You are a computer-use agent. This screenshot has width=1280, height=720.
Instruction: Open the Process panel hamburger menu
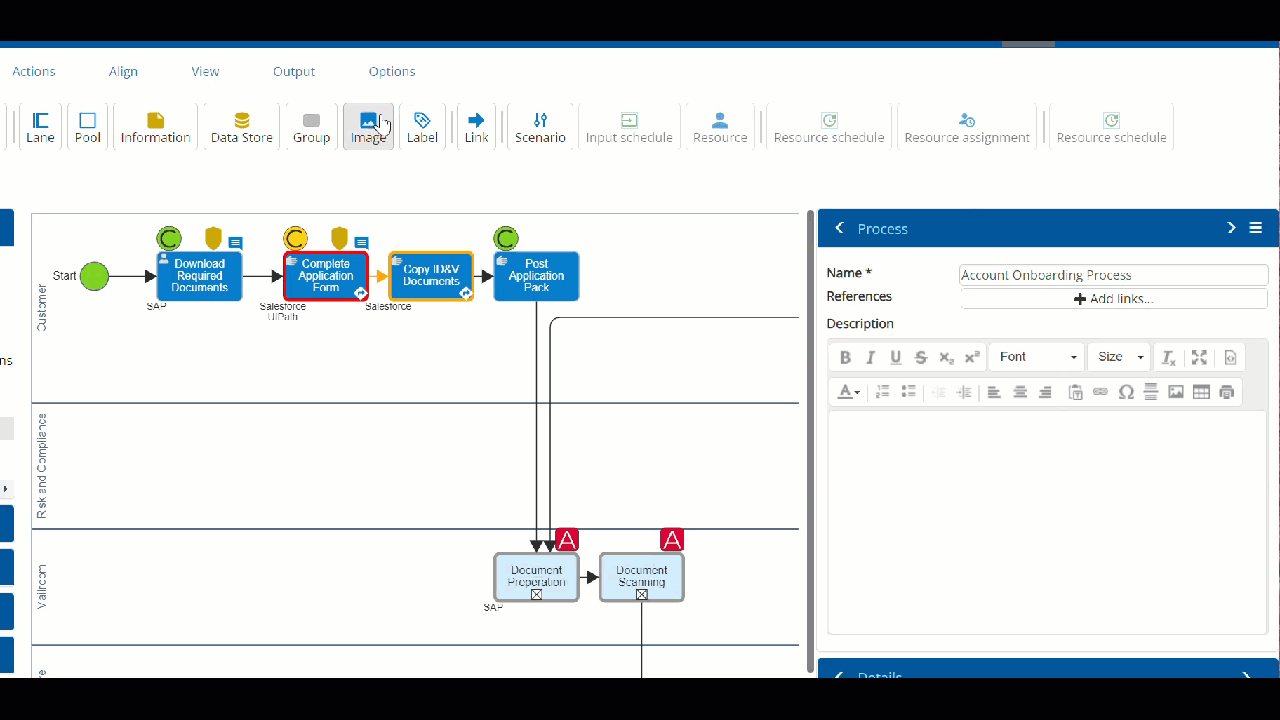click(x=1256, y=228)
